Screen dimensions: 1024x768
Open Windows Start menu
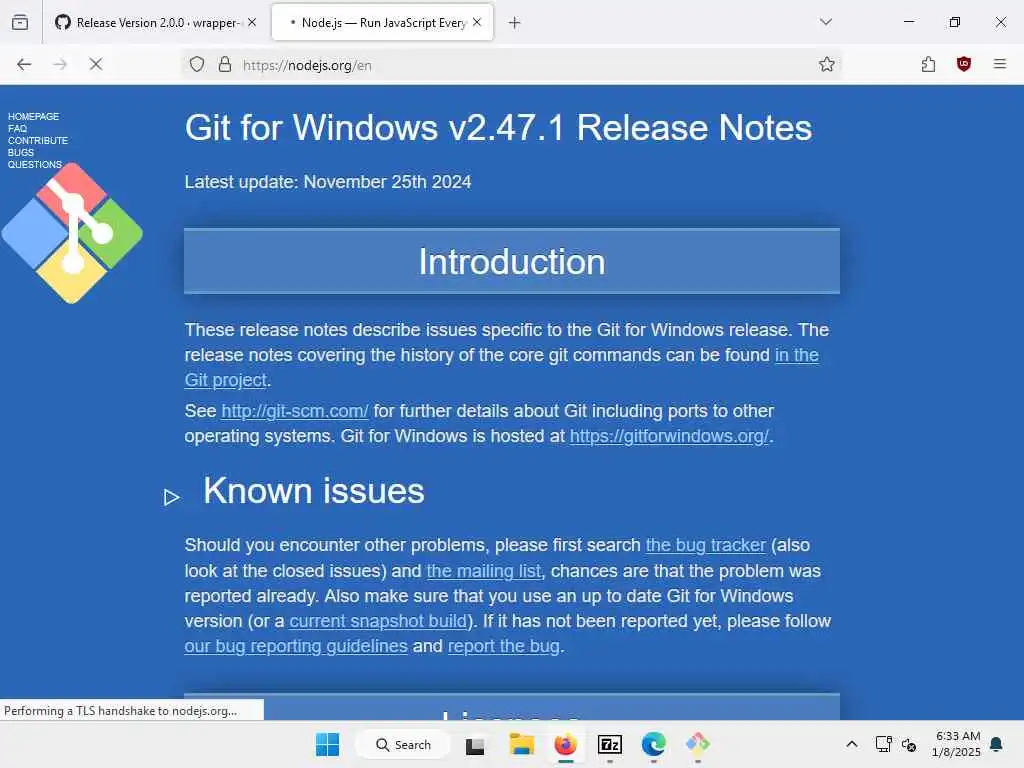[x=327, y=744]
